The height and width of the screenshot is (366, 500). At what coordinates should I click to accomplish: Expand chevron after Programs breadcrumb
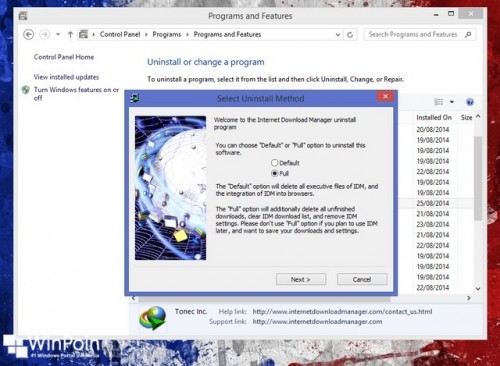pyautogui.click(x=187, y=35)
